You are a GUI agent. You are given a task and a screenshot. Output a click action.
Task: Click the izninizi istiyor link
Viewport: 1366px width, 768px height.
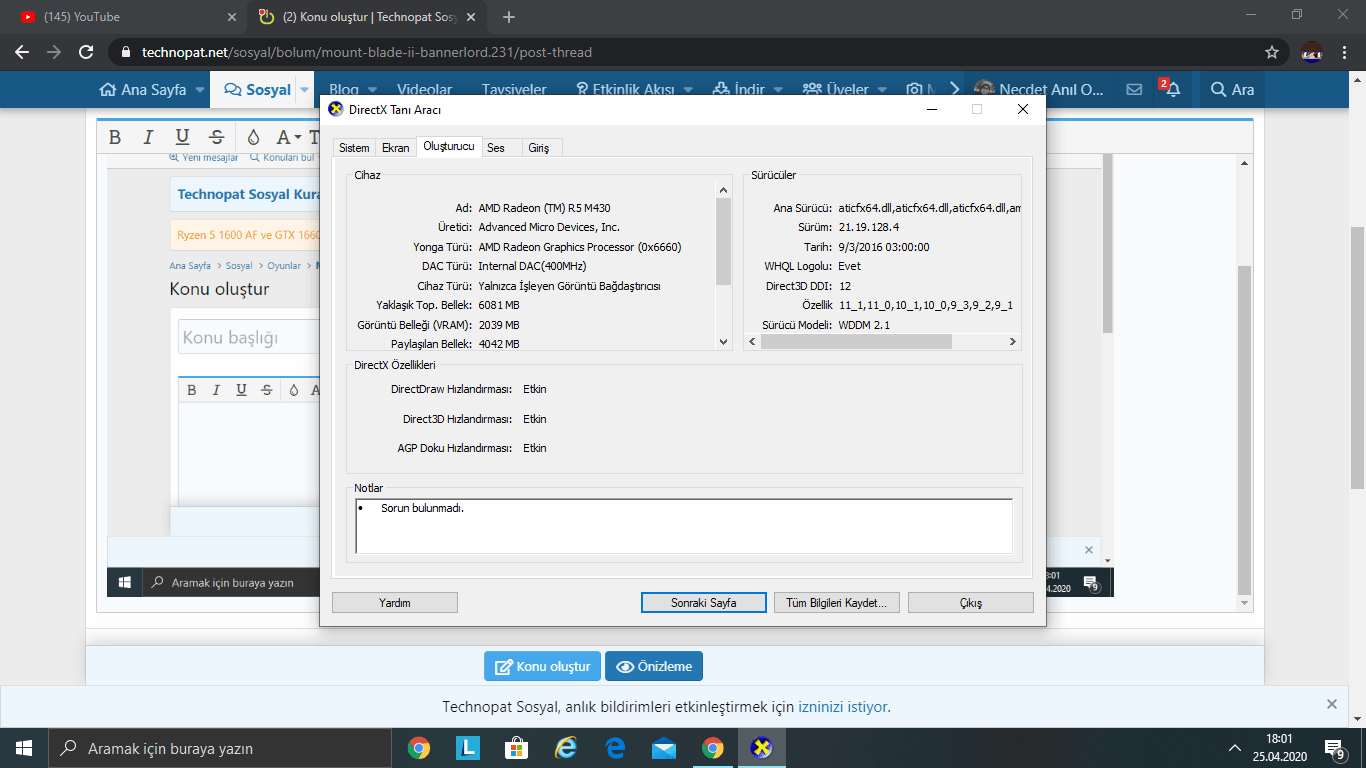842,707
